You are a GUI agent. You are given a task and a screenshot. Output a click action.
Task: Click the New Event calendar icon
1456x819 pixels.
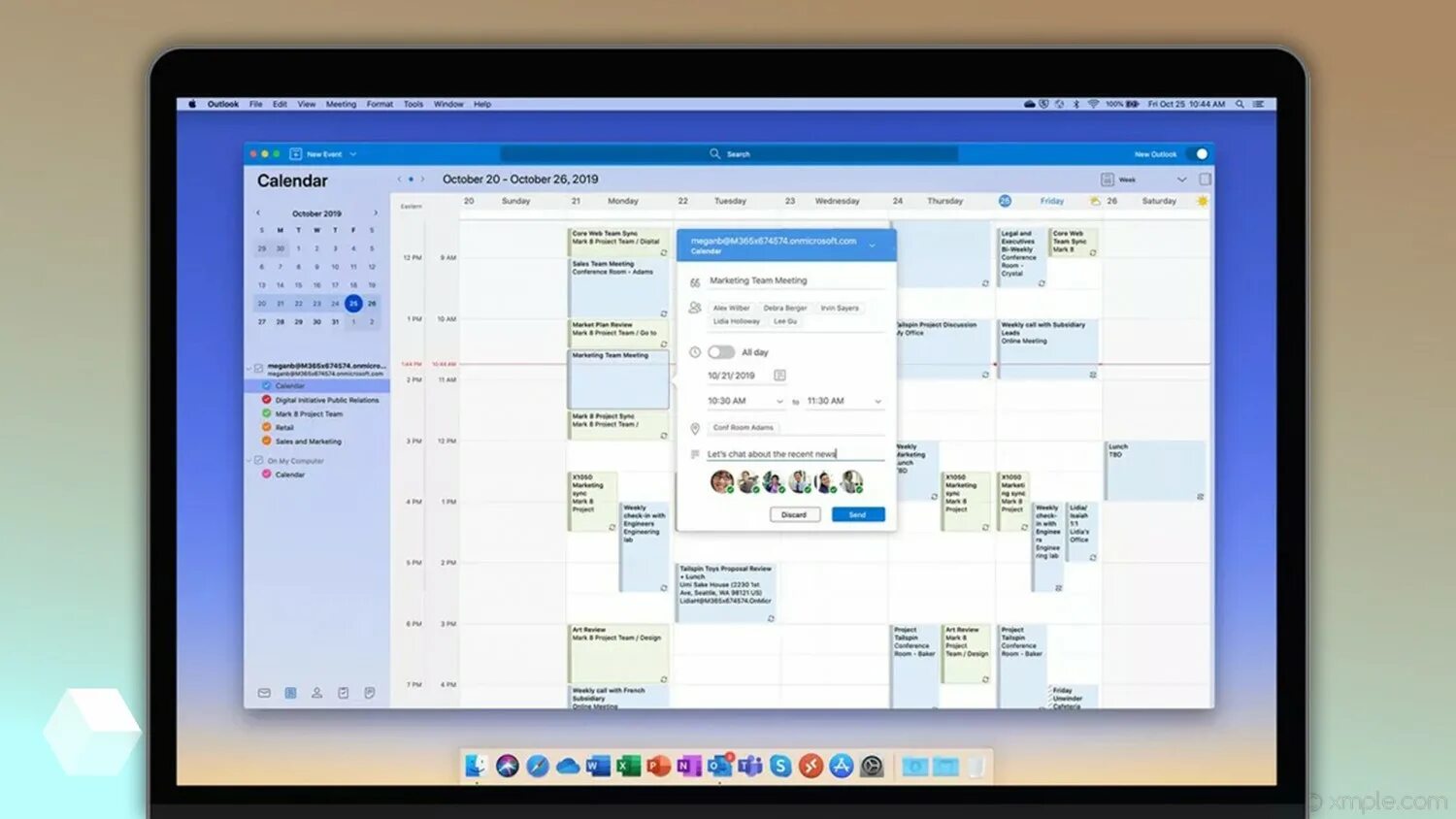tap(295, 154)
